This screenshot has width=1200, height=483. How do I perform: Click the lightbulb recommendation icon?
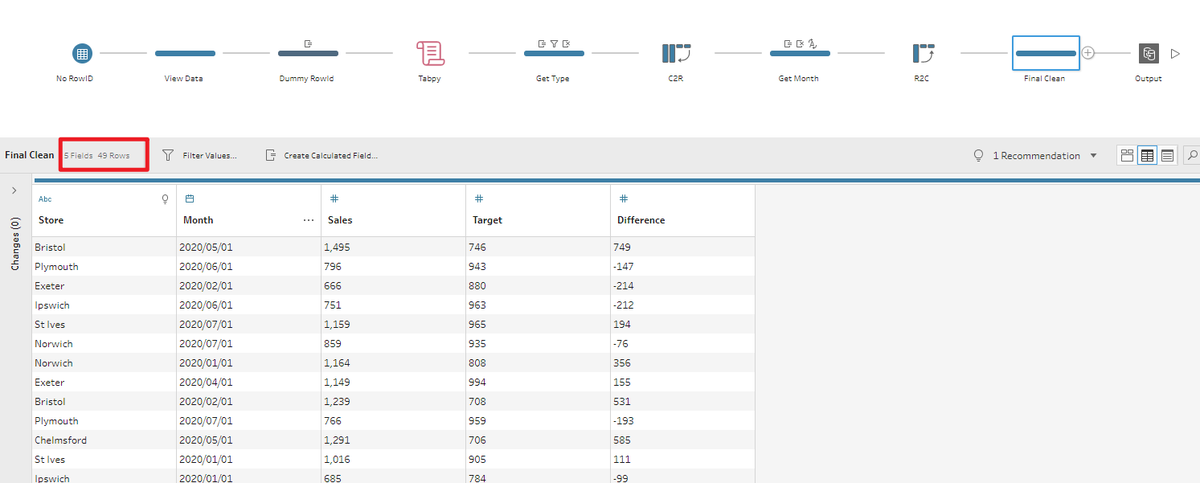click(979, 155)
